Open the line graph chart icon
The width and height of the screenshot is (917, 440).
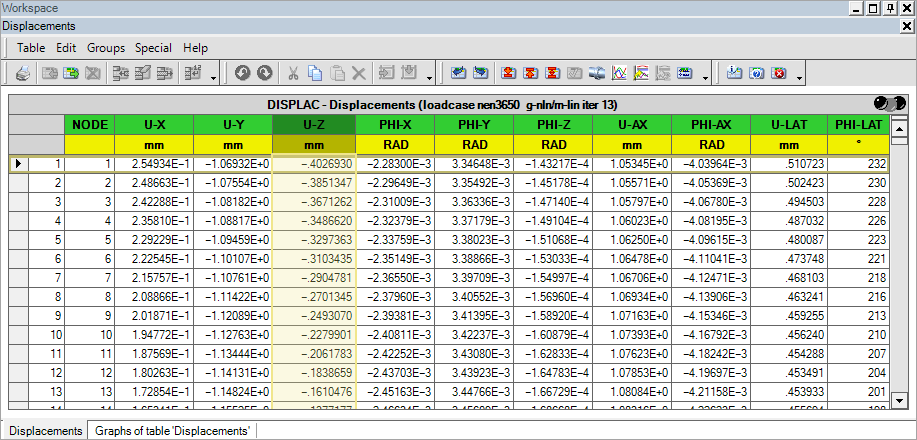pos(619,73)
